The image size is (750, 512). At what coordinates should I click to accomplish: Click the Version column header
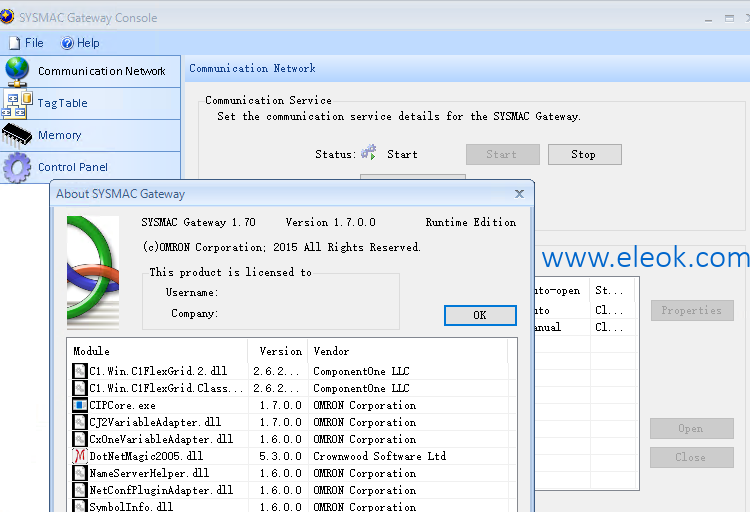point(278,351)
